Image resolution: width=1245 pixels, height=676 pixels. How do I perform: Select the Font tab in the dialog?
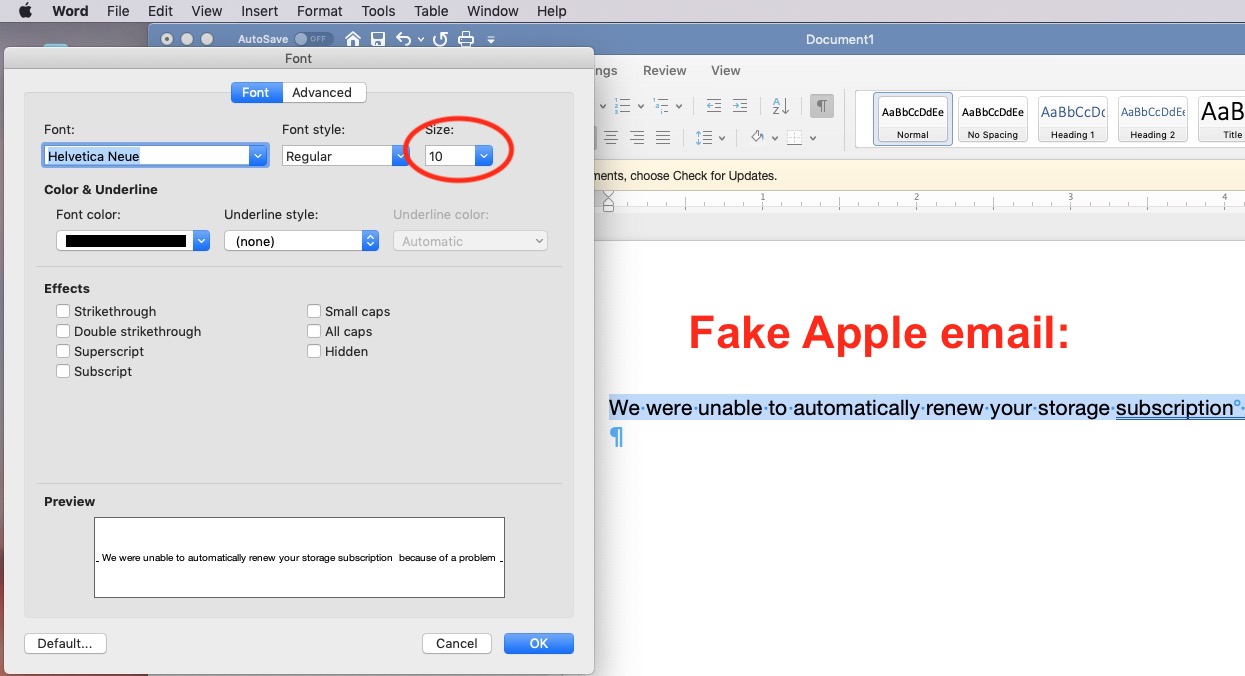256,92
